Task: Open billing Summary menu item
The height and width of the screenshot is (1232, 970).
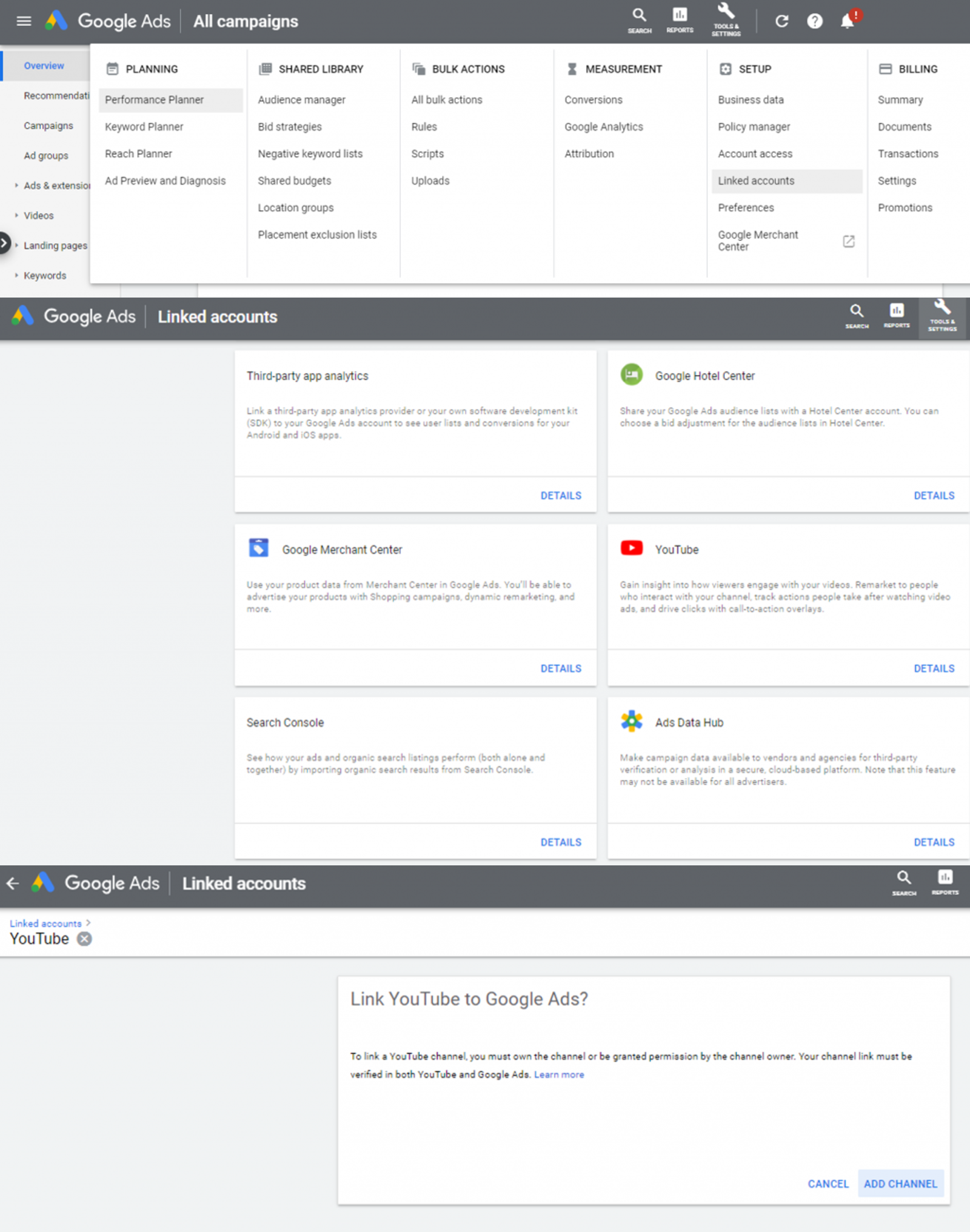Action: [x=900, y=100]
